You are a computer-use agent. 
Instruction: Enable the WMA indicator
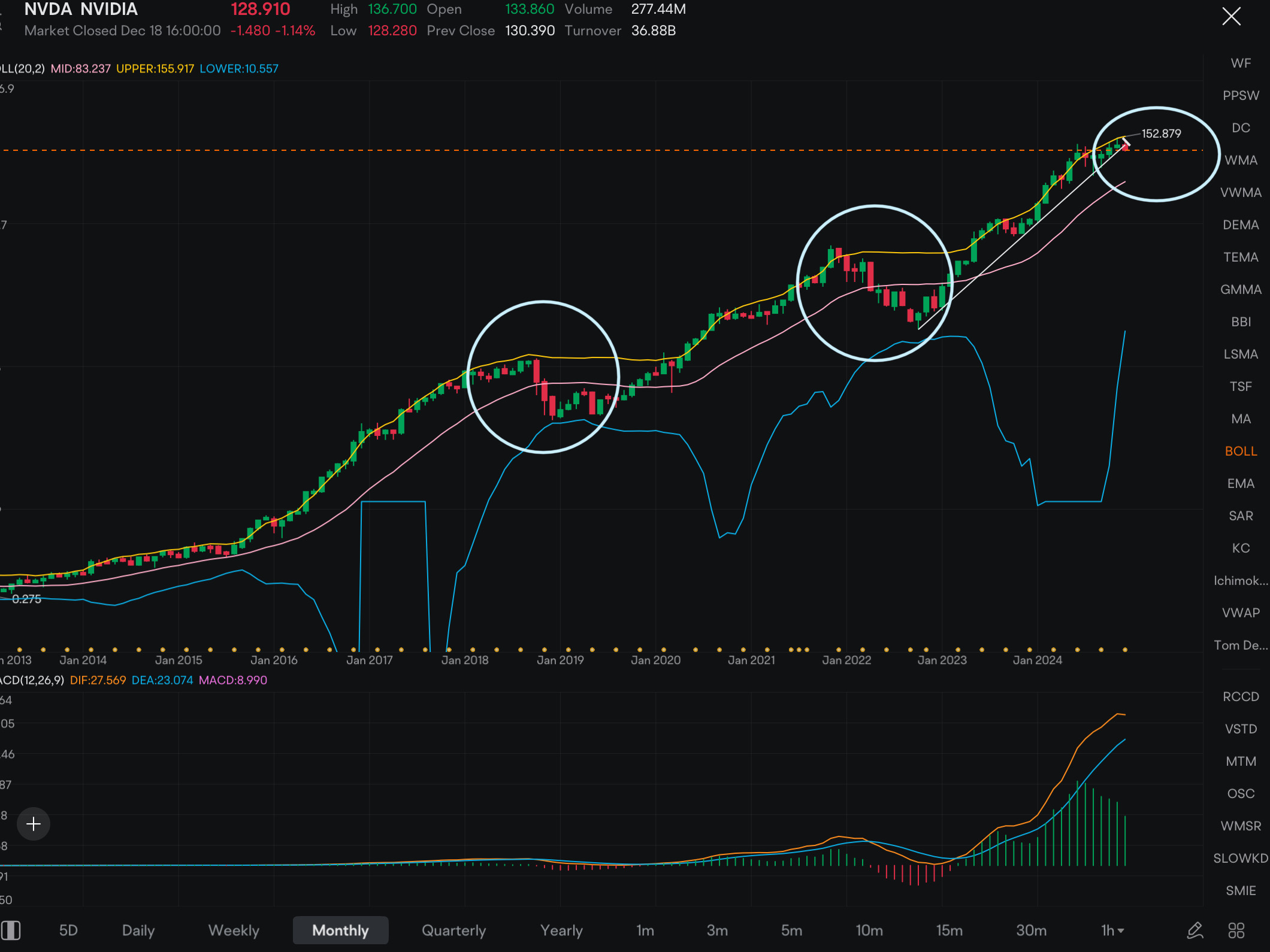[1241, 160]
